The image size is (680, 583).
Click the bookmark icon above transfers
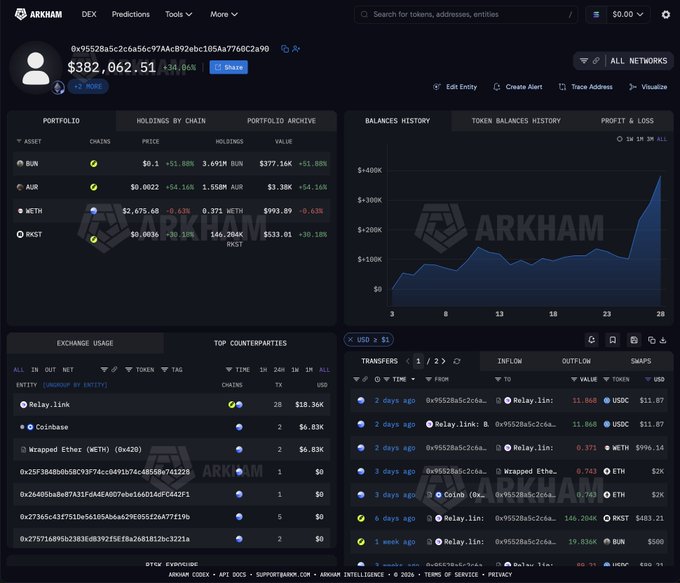613,340
